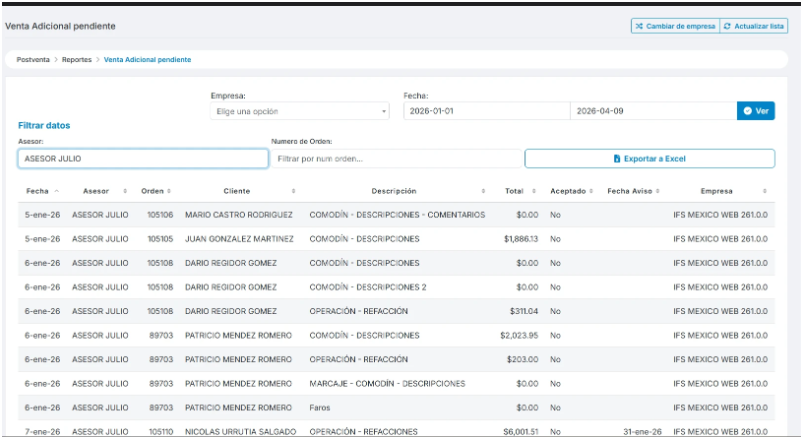Sort by Fecha Aviso column icon
Viewport: 803px width, 439px height.
(658, 191)
